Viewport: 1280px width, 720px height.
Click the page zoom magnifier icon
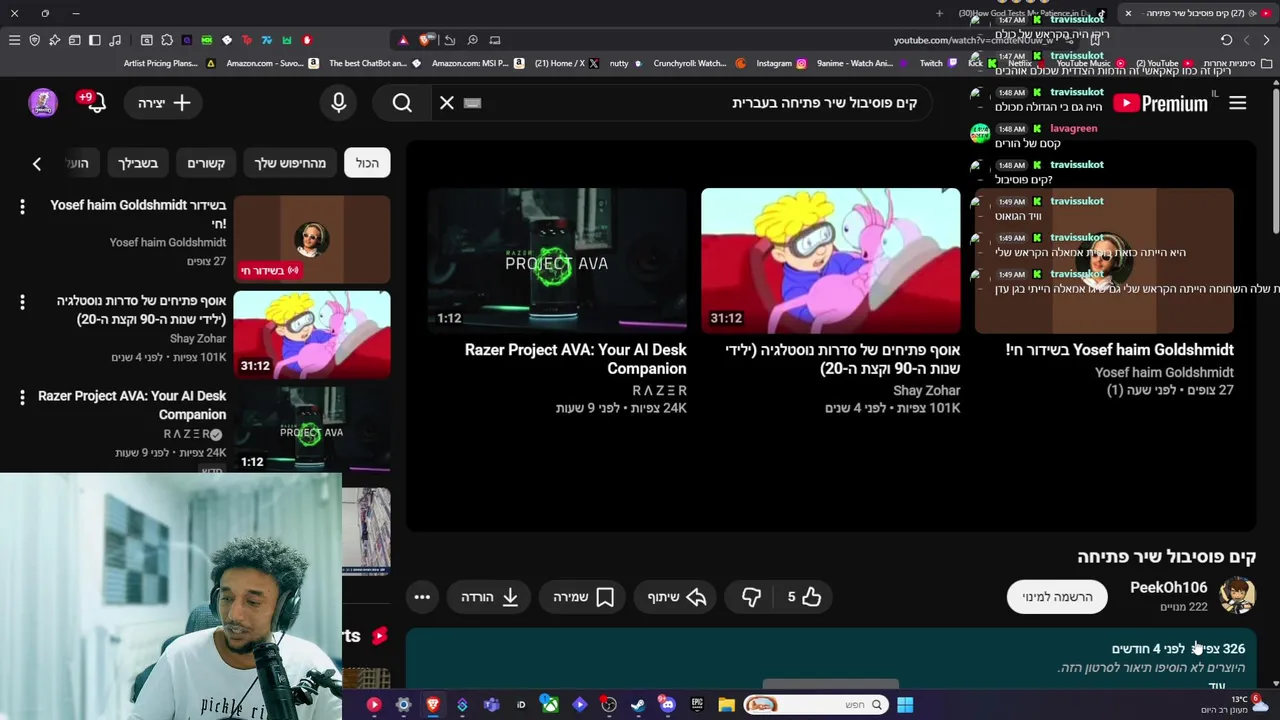point(472,40)
